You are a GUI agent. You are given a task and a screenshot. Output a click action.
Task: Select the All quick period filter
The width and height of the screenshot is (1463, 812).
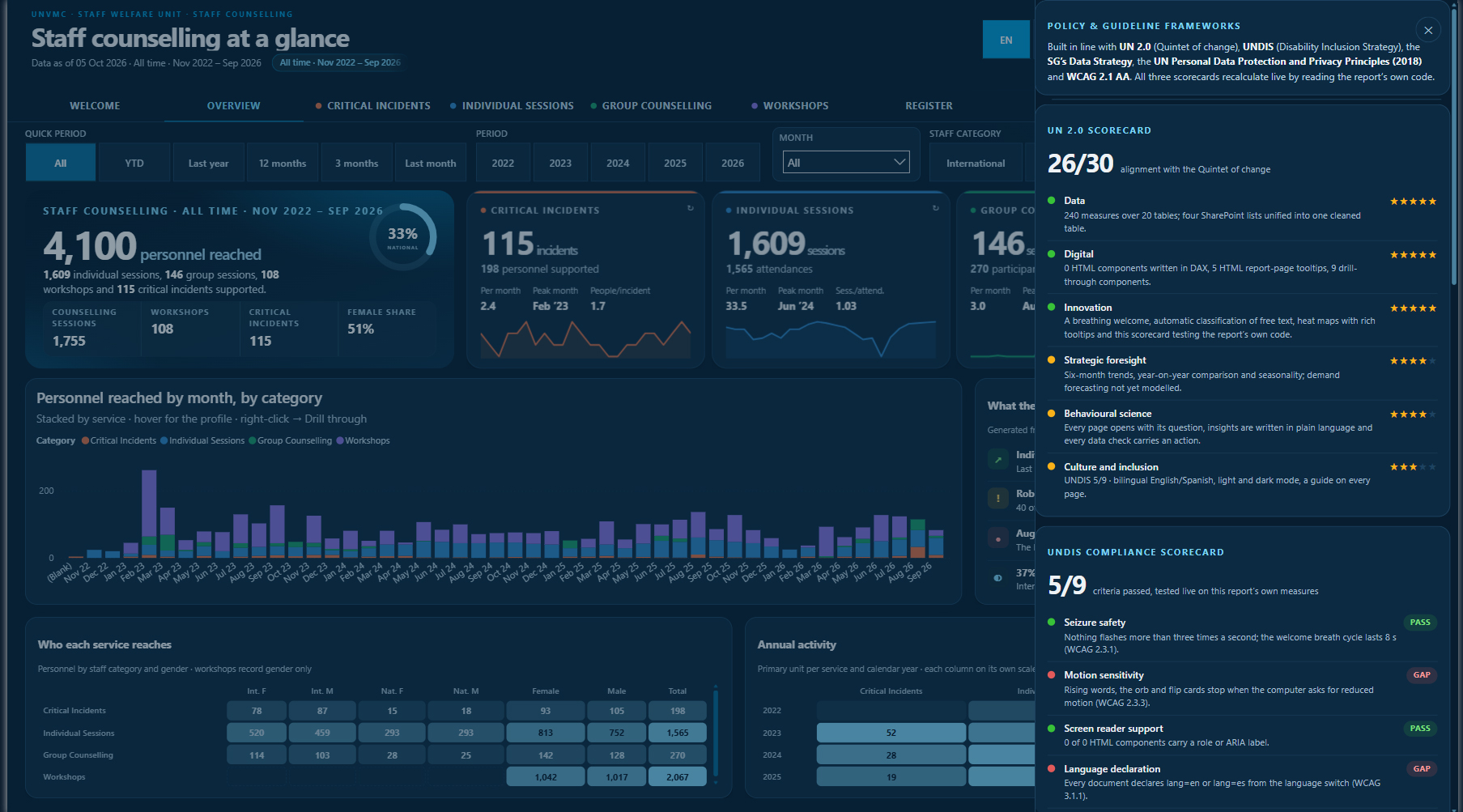point(61,163)
